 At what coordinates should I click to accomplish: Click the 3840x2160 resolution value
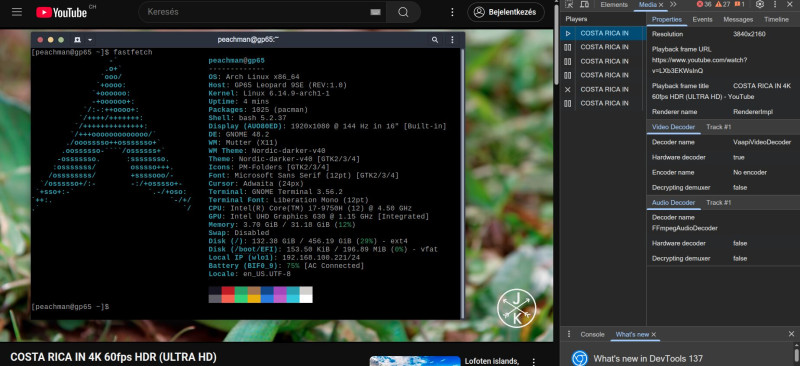click(x=749, y=34)
